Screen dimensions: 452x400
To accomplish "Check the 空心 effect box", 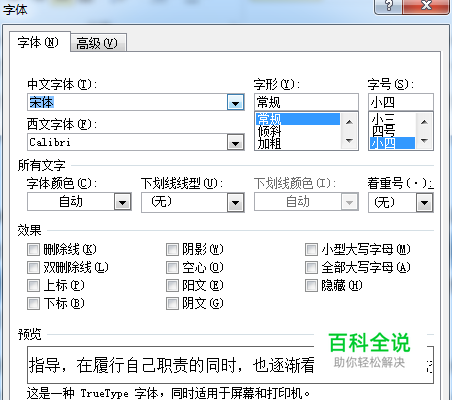I will pos(172,267).
